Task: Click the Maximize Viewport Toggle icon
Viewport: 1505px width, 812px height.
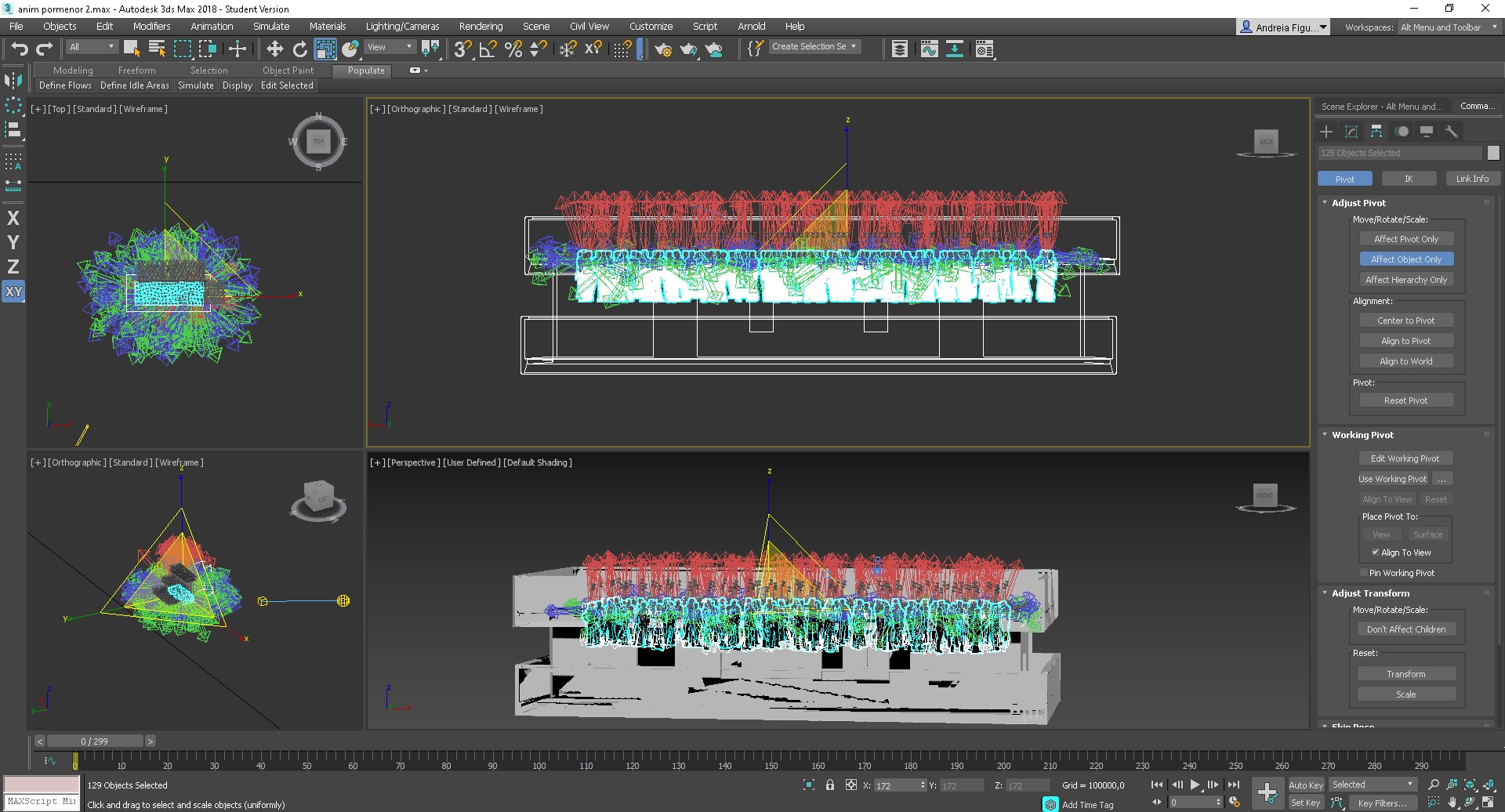Action: coord(1488,803)
